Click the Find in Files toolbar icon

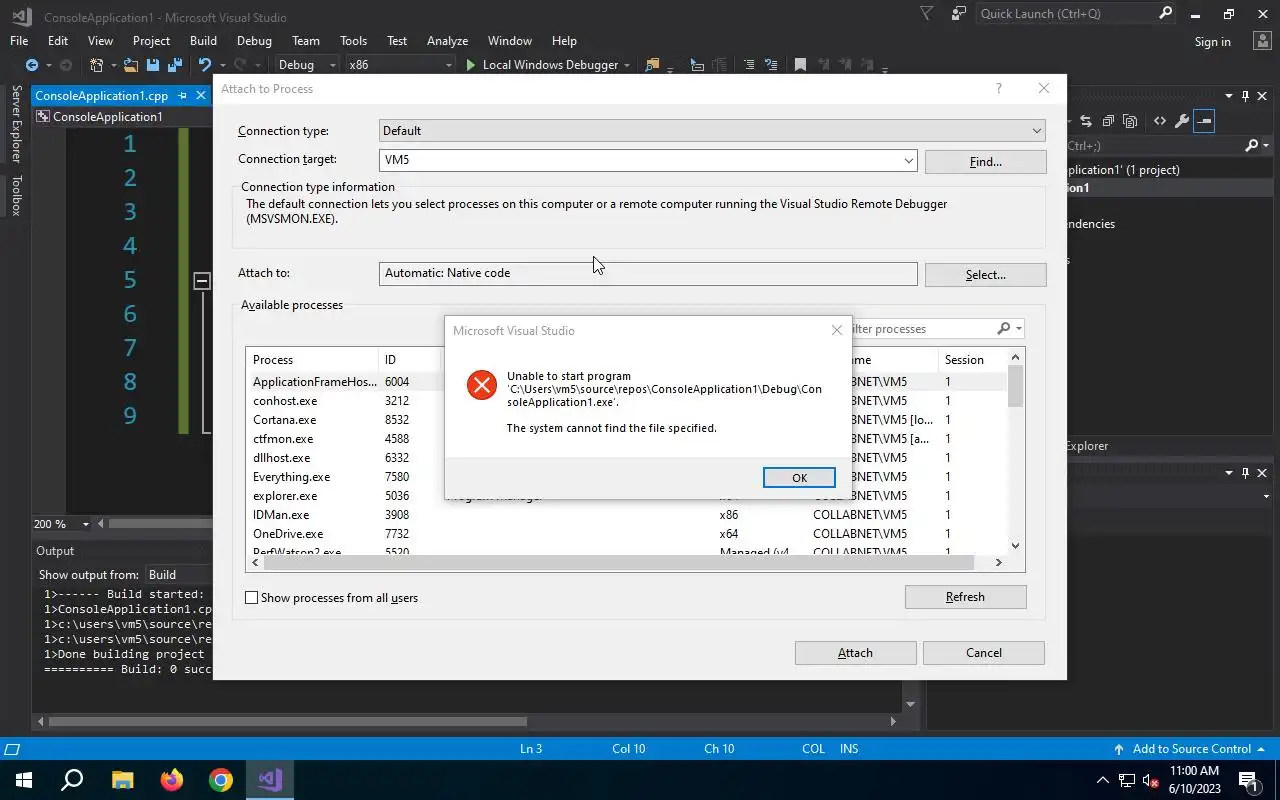[x=653, y=65]
